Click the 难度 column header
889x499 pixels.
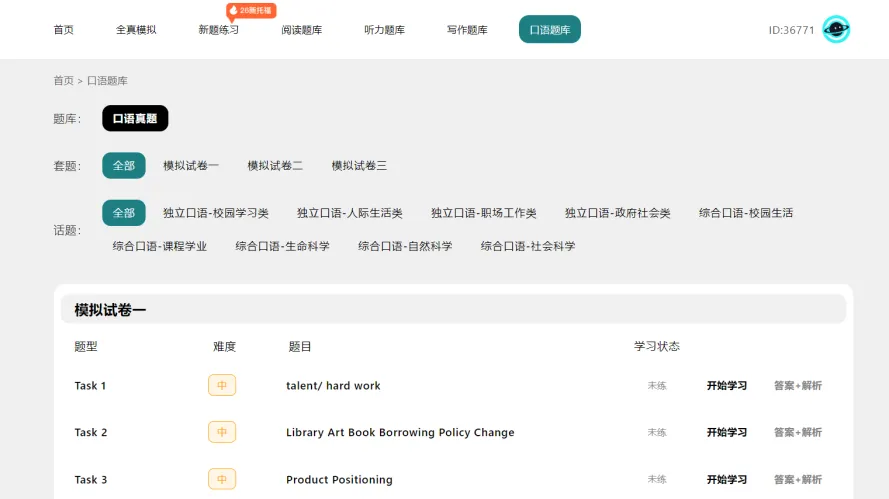225,346
